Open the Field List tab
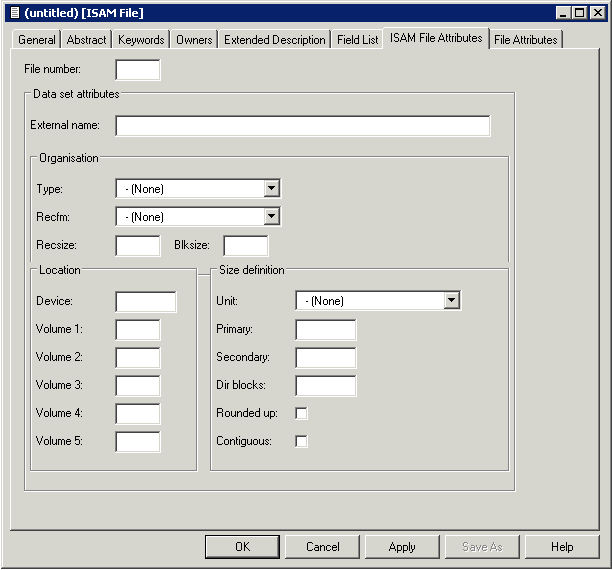This screenshot has width=613, height=570. tap(358, 40)
